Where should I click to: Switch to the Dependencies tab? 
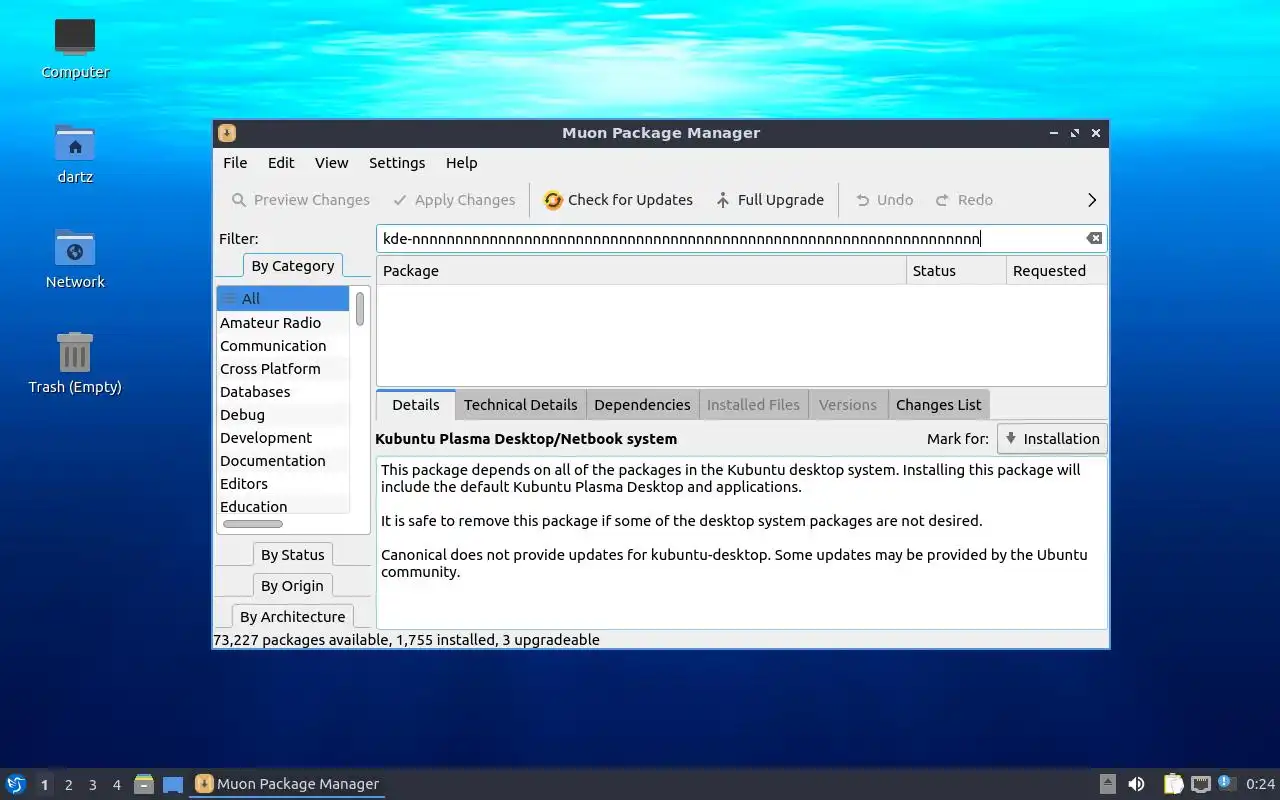tap(642, 405)
